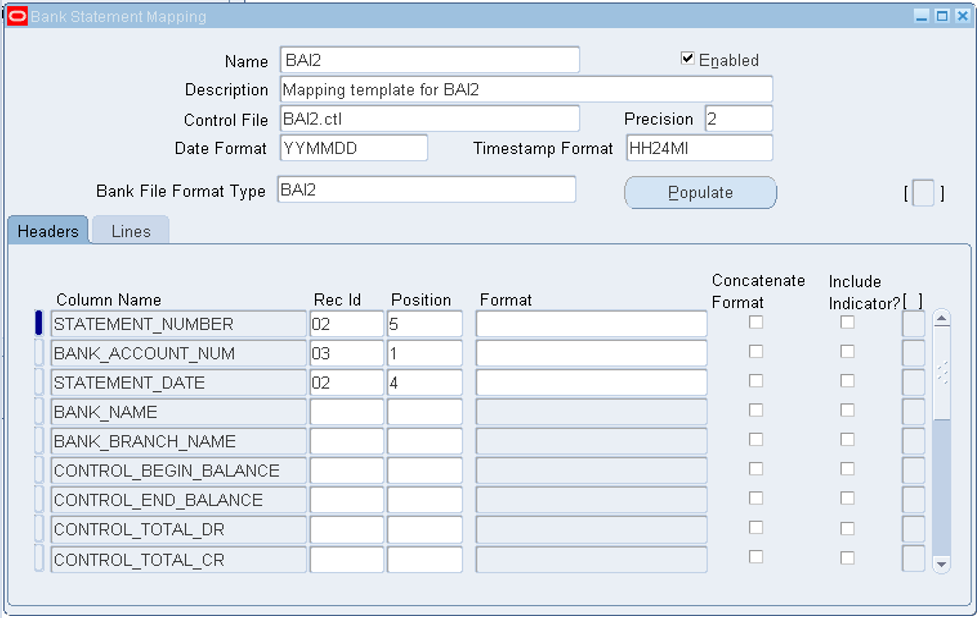Select the Headers tab
The height and width of the screenshot is (618, 980).
(x=47, y=229)
